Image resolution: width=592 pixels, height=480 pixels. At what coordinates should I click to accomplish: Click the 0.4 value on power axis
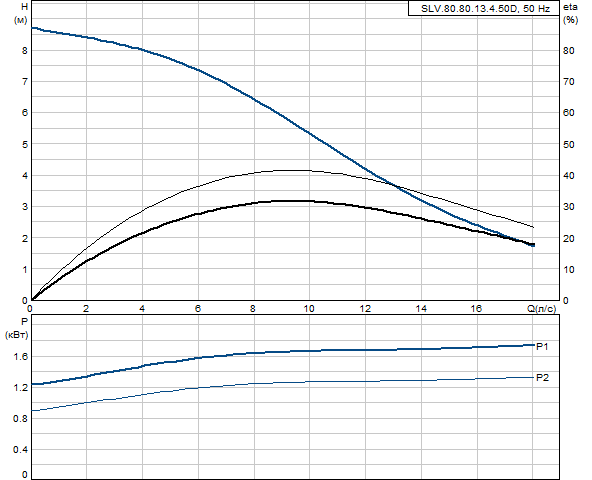point(21,449)
